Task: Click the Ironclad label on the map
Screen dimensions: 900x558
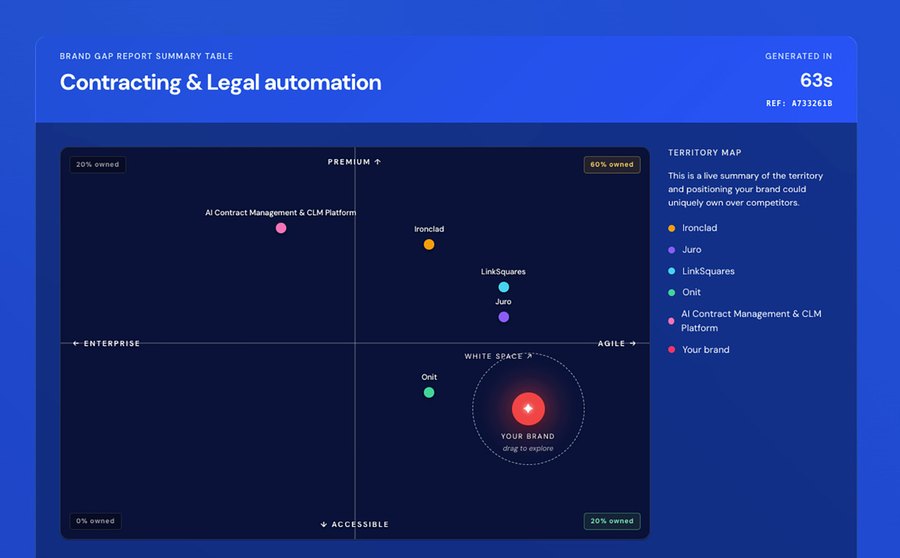Action: click(429, 229)
